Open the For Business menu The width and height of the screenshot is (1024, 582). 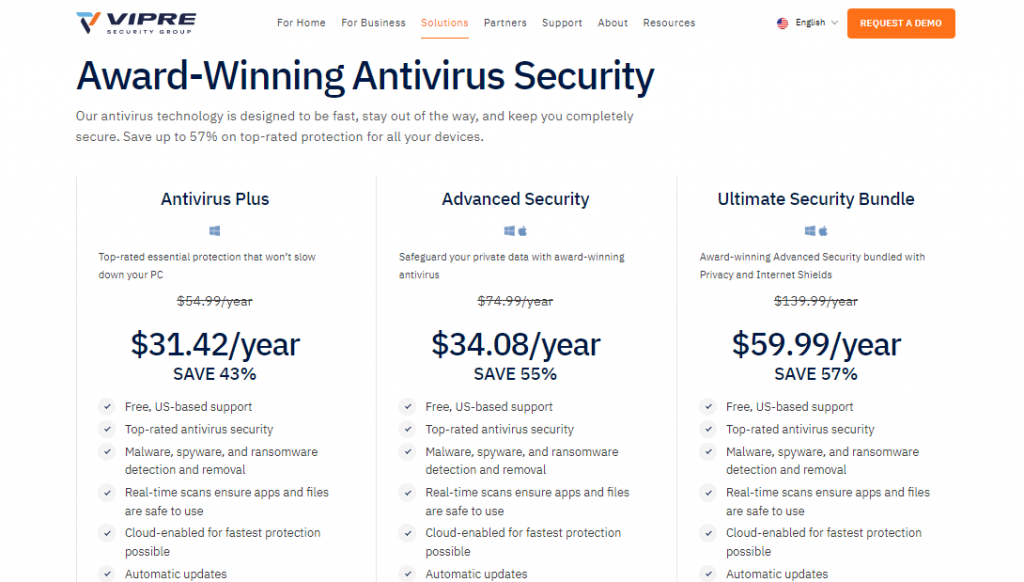pos(373,22)
